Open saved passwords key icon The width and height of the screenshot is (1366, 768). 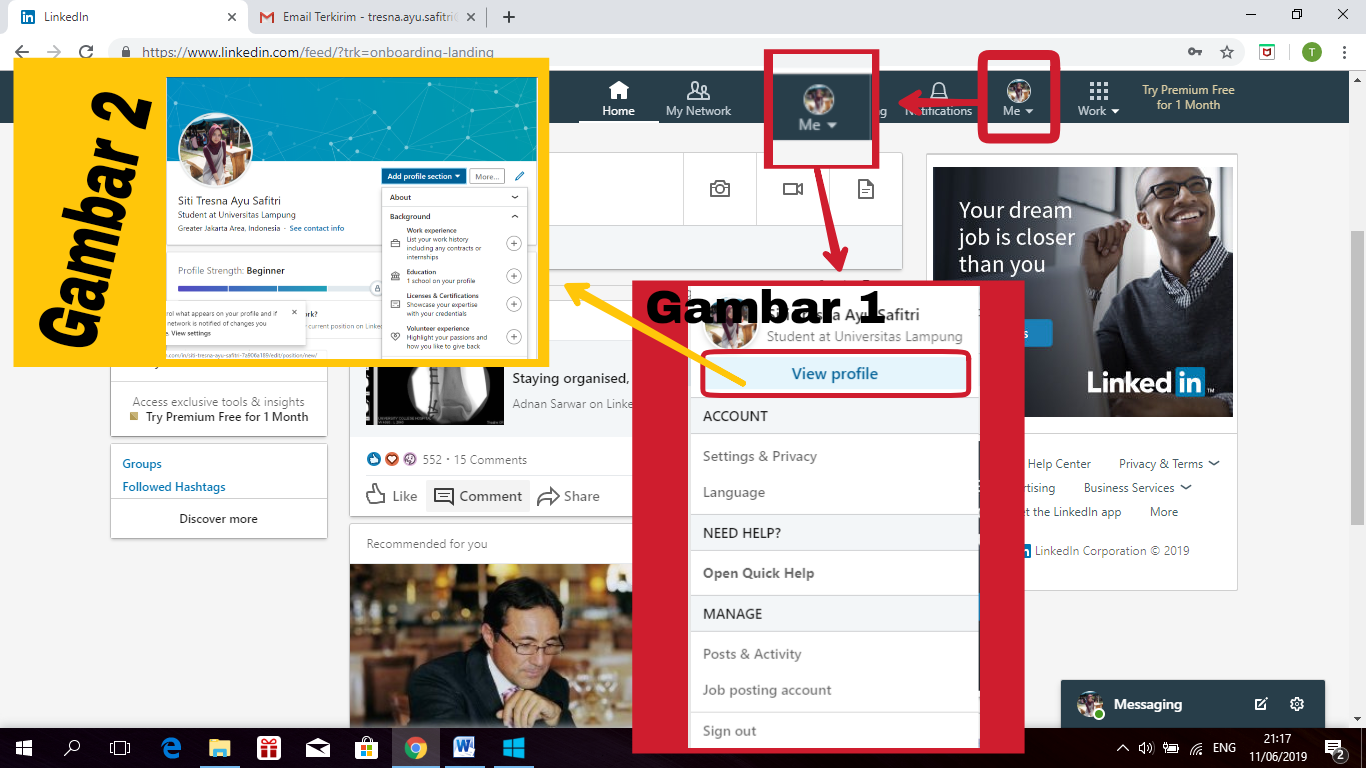1194,52
